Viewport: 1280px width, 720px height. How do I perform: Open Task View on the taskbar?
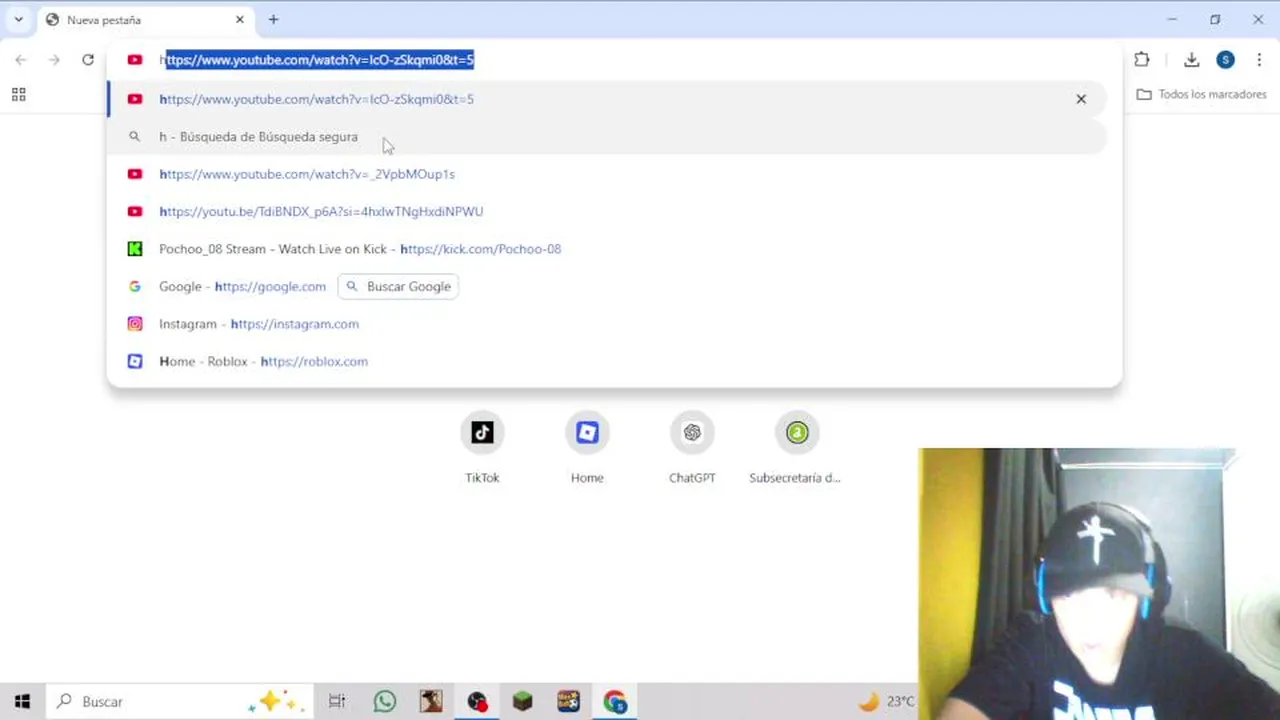click(x=337, y=702)
